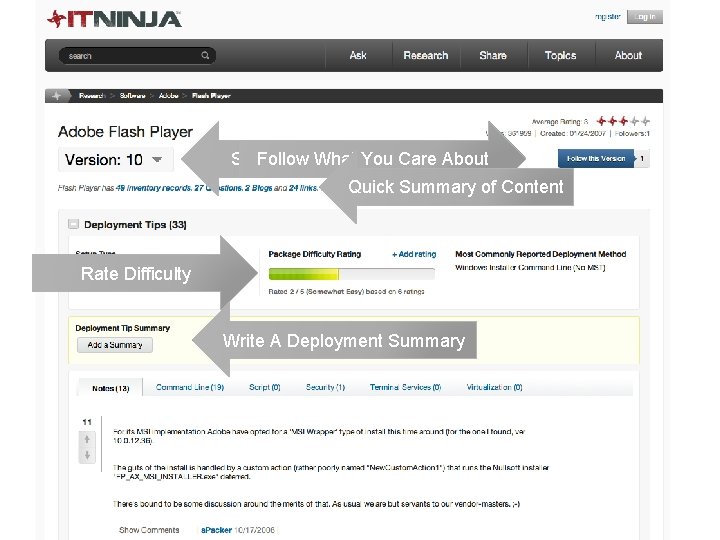Click the Deployment Tip Summary label
This screenshot has width=720, height=540.
(123, 328)
